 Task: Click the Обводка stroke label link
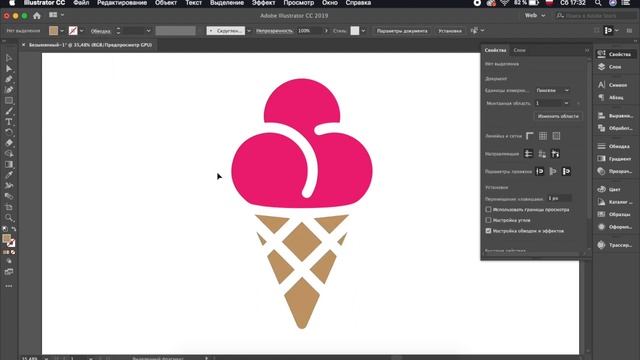pos(100,31)
